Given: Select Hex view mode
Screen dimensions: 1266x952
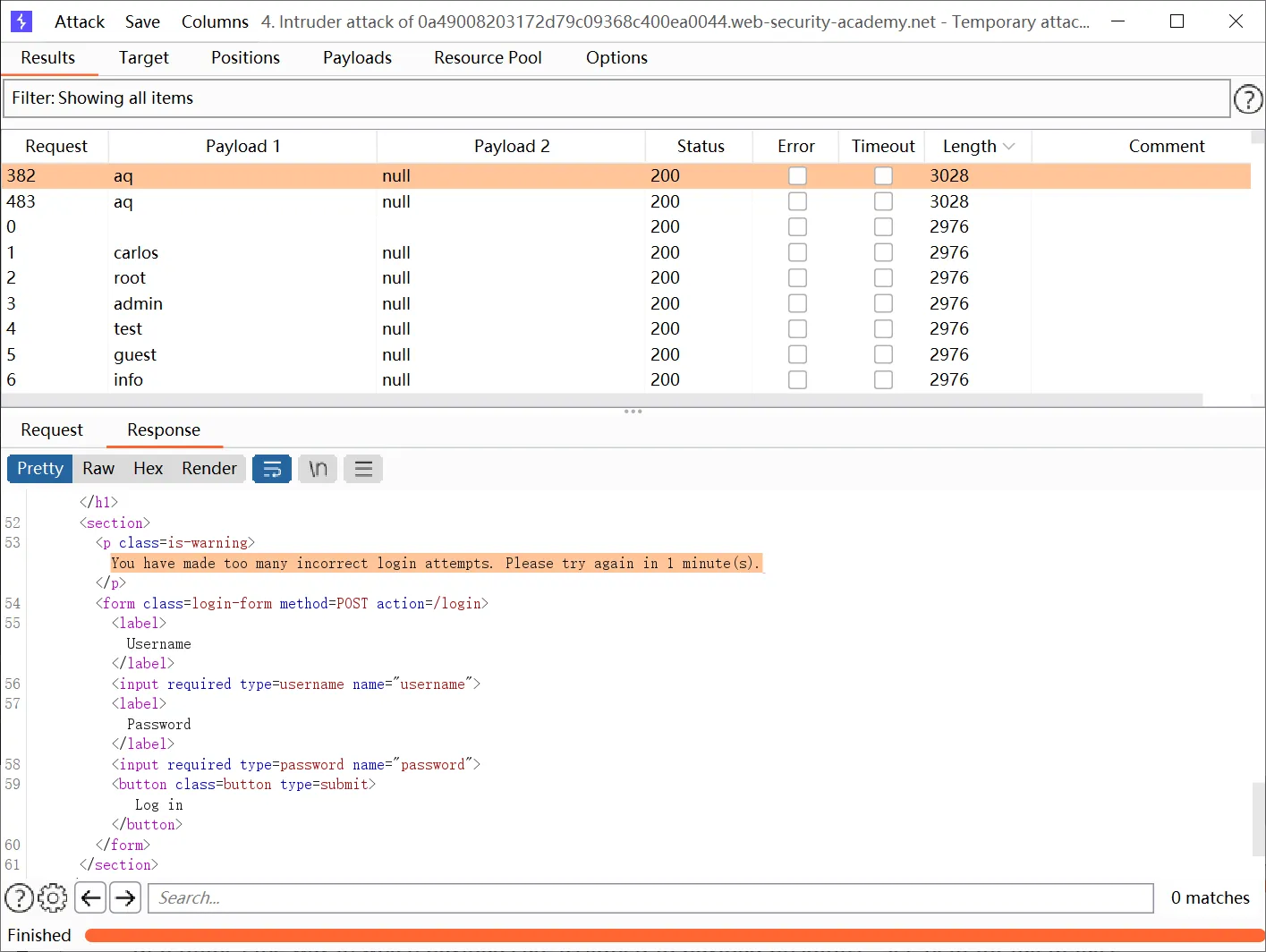Looking at the screenshot, I should [x=149, y=469].
